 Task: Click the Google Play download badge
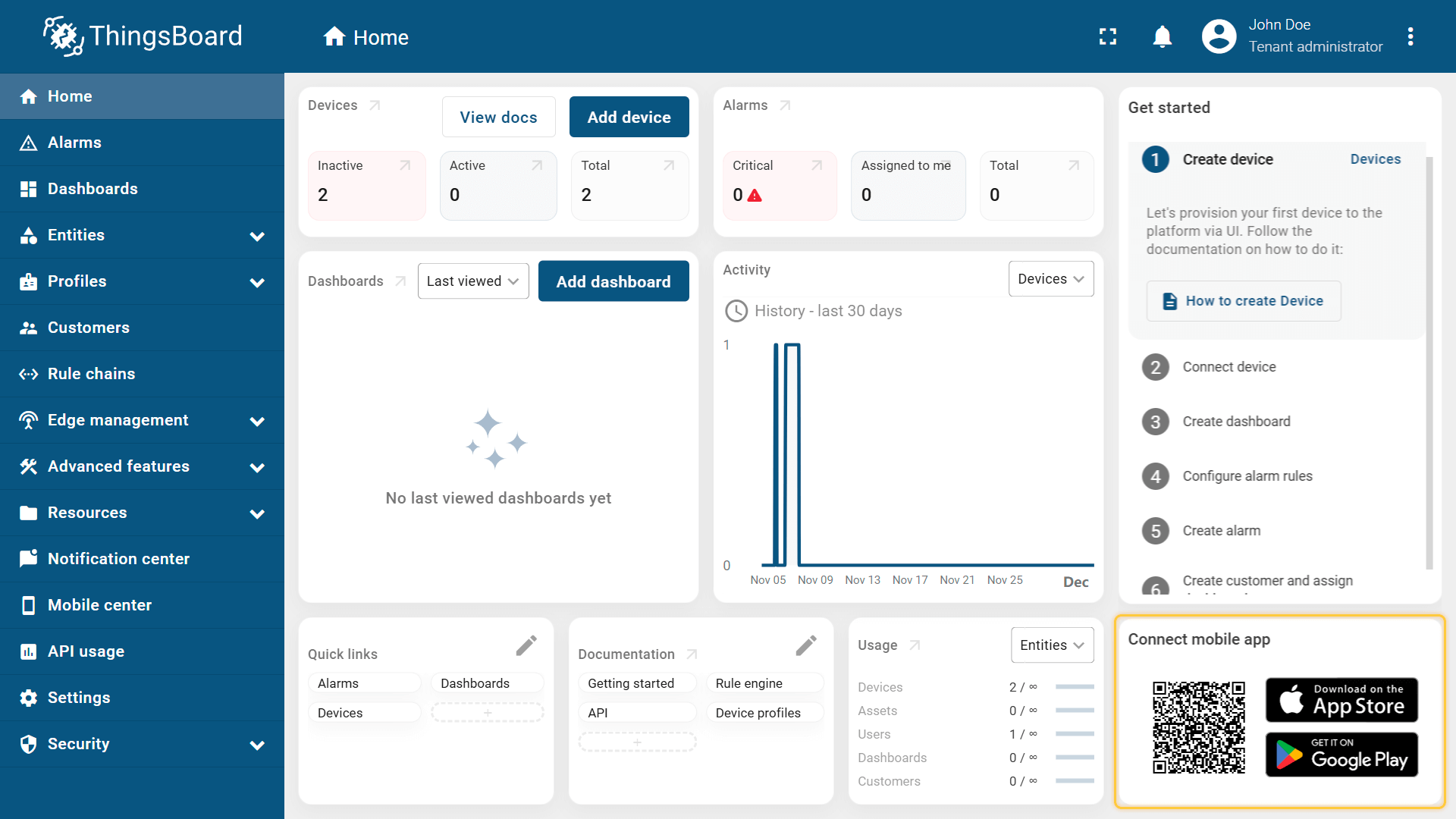point(1341,755)
